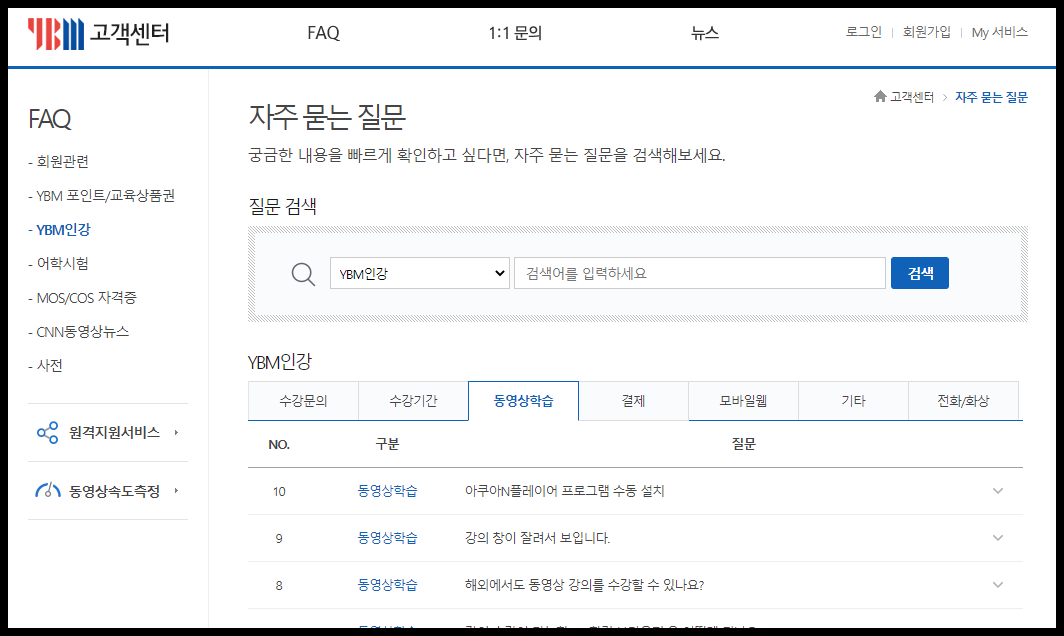This screenshot has width=1064, height=636.
Task: Switch to the 수강문의 tab
Action: pyautogui.click(x=303, y=401)
